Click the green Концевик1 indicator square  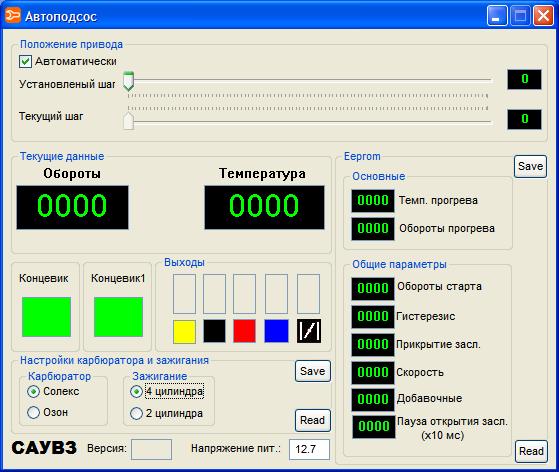click(x=118, y=317)
